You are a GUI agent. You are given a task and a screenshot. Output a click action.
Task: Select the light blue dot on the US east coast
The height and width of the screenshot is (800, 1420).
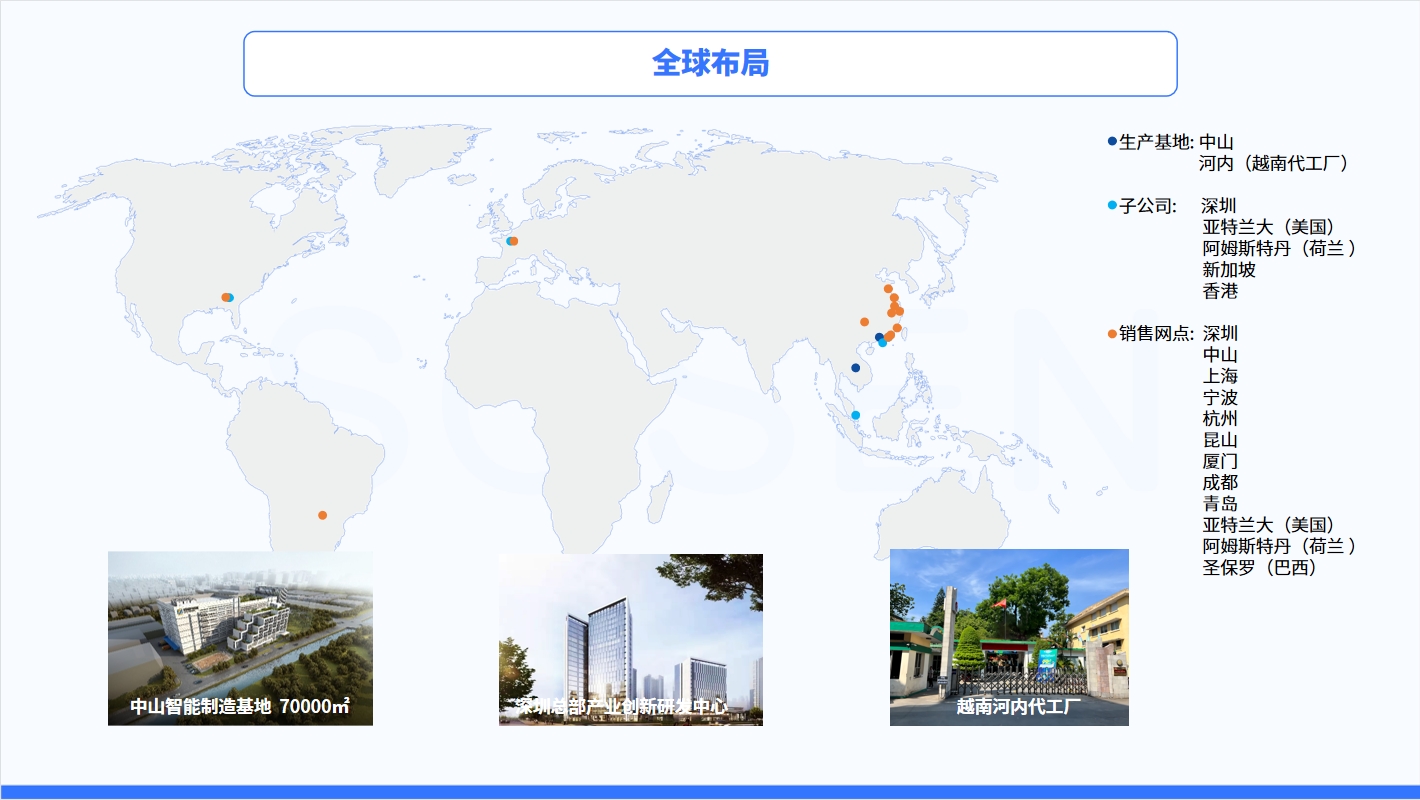click(x=231, y=297)
